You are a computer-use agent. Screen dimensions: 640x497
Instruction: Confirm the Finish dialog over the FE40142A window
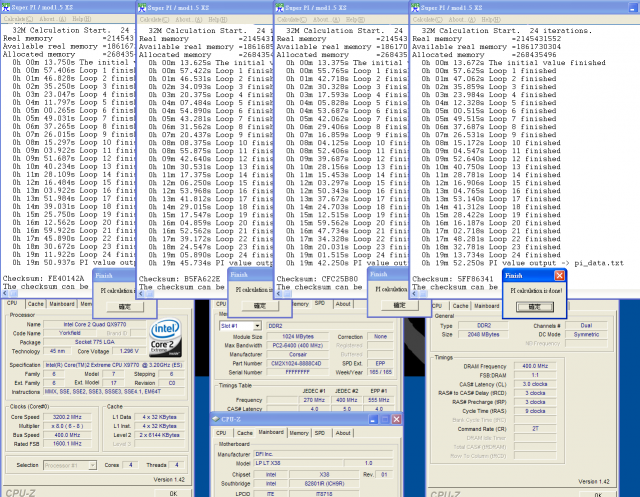pos(125,307)
